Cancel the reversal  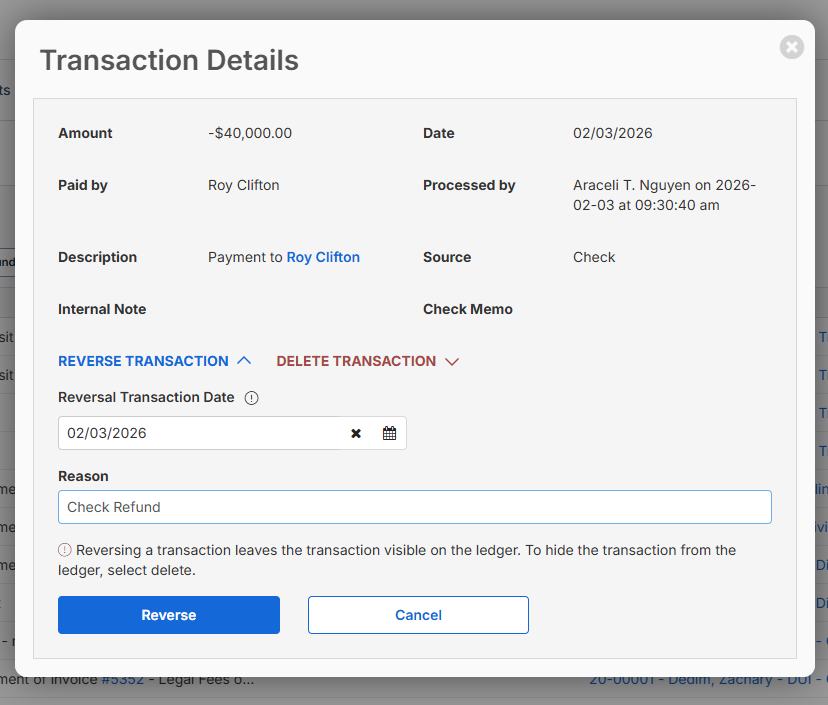point(418,615)
